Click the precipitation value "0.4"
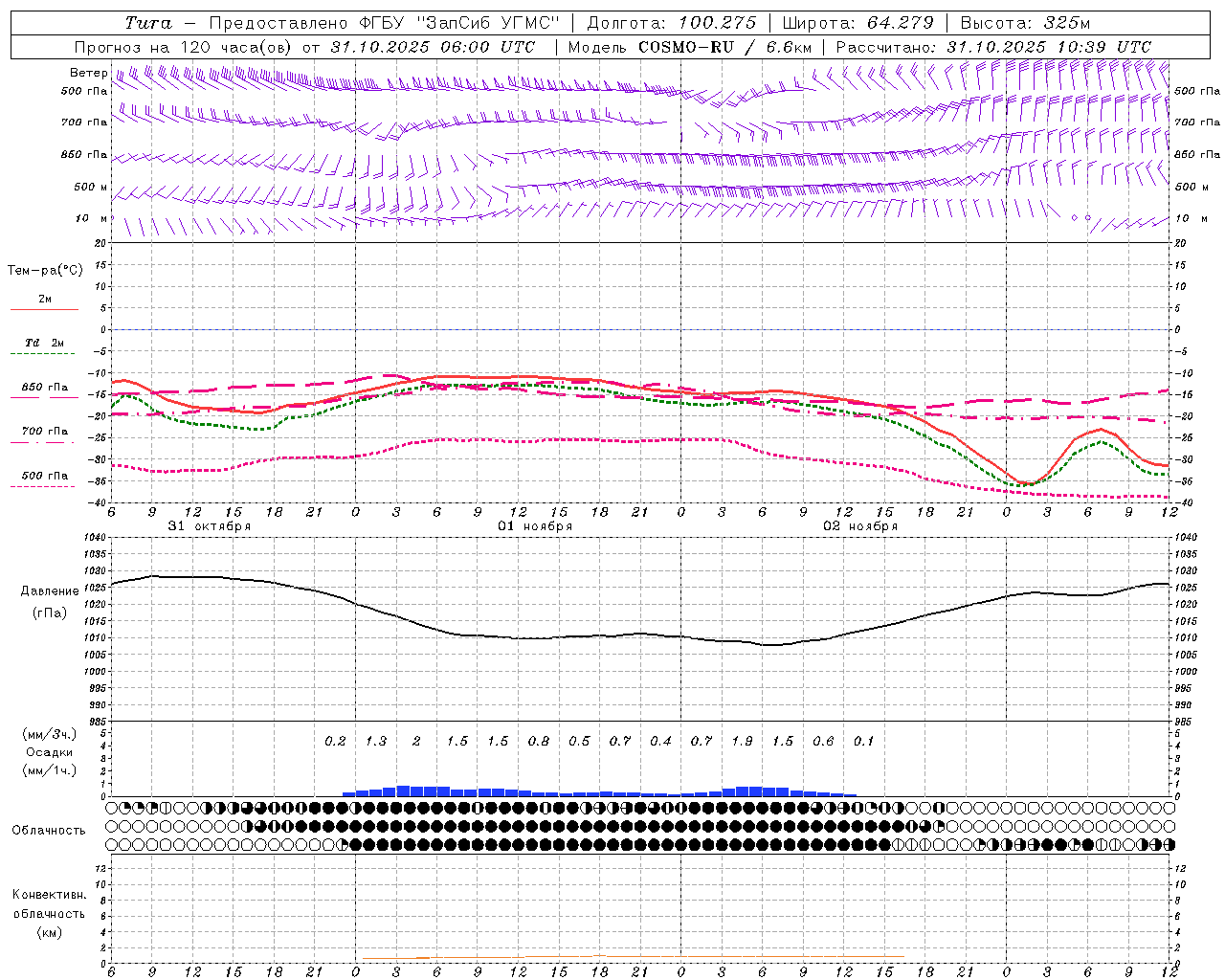The height and width of the screenshot is (980, 1225). (x=660, y=742)
